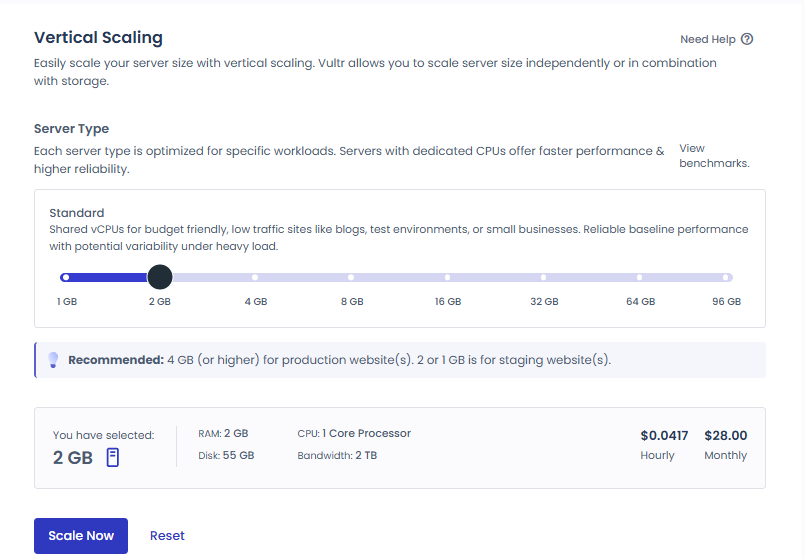
Task: Click the RAM: 2 GB value
Action: [x=223, y=433]
